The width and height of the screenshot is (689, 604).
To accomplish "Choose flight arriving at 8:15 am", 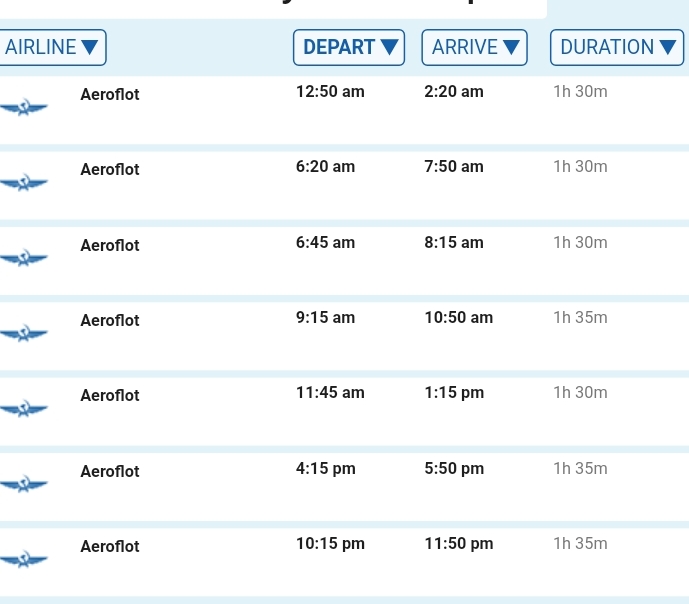I will pyautogui.click(x=454, y=243).
